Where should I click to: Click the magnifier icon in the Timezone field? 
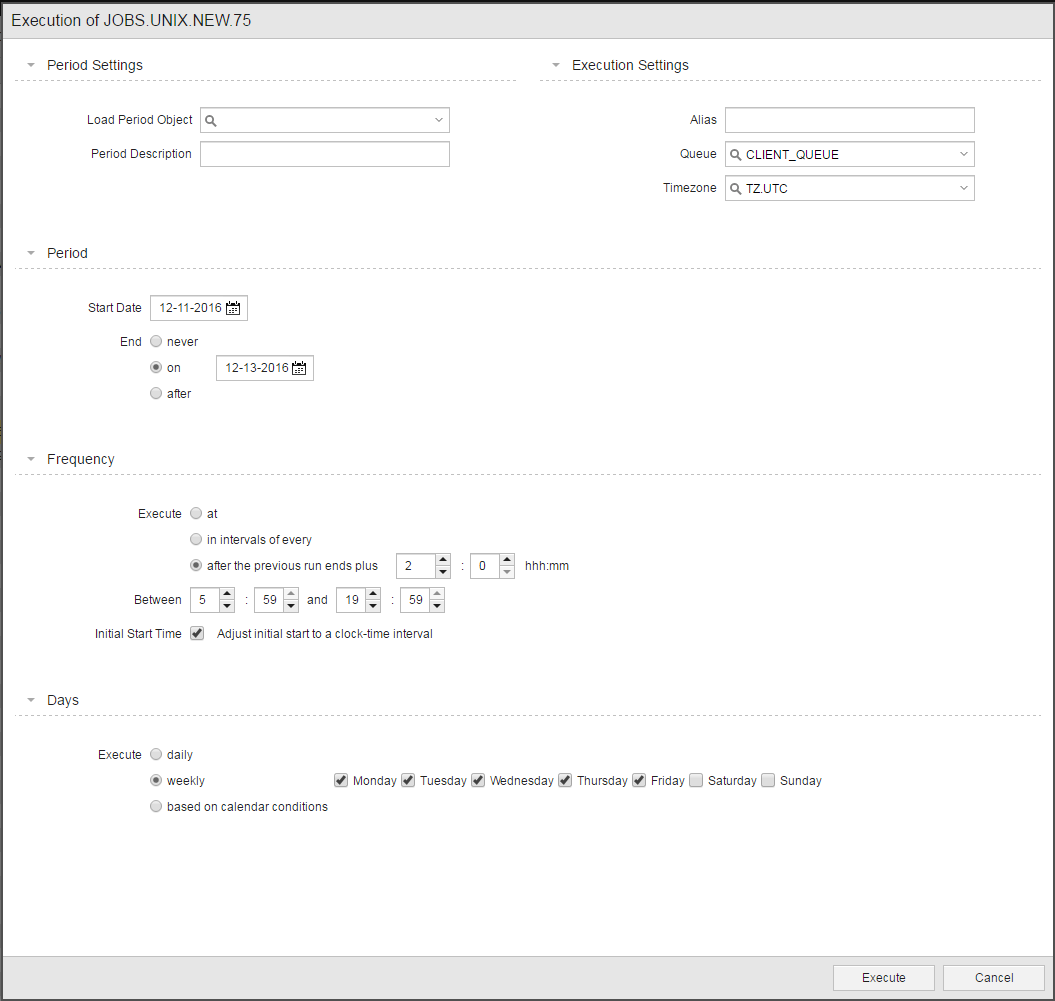[x=736, y=189]
